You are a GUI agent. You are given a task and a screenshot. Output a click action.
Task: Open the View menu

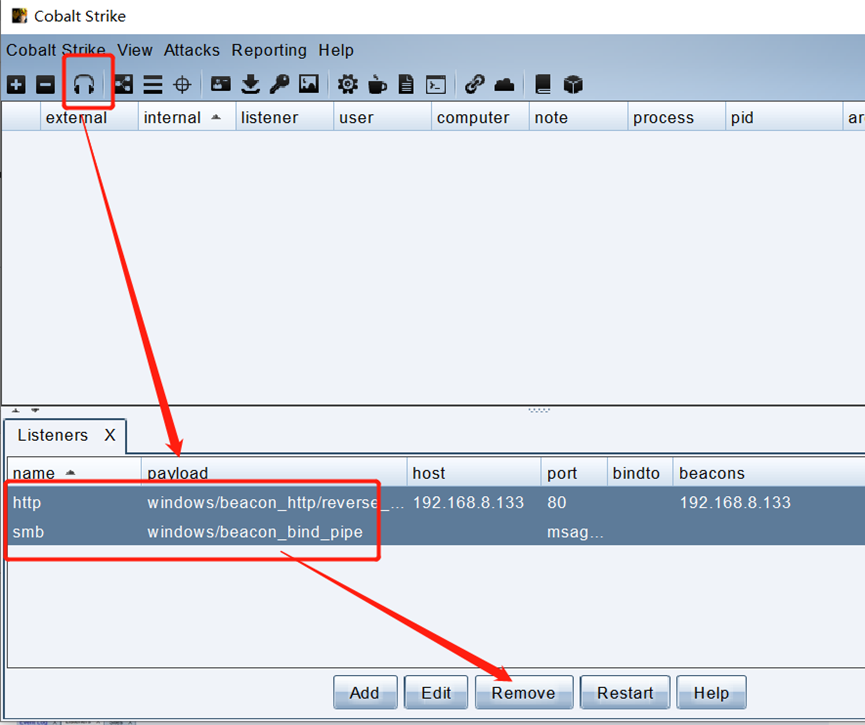(x=135, y=50)
